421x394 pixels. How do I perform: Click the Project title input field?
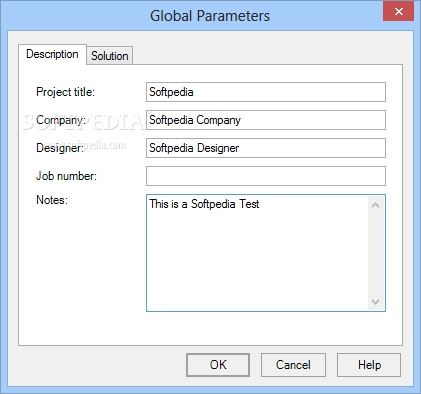(x=266, y=92)
